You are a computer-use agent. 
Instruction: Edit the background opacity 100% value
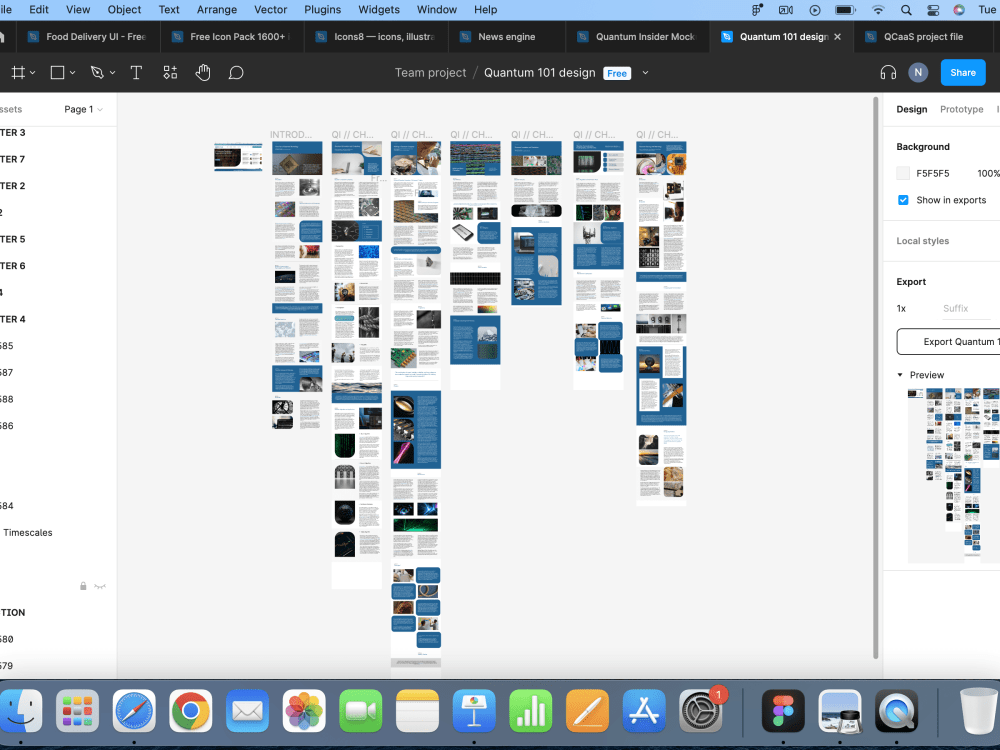click(x=988, y=173)
